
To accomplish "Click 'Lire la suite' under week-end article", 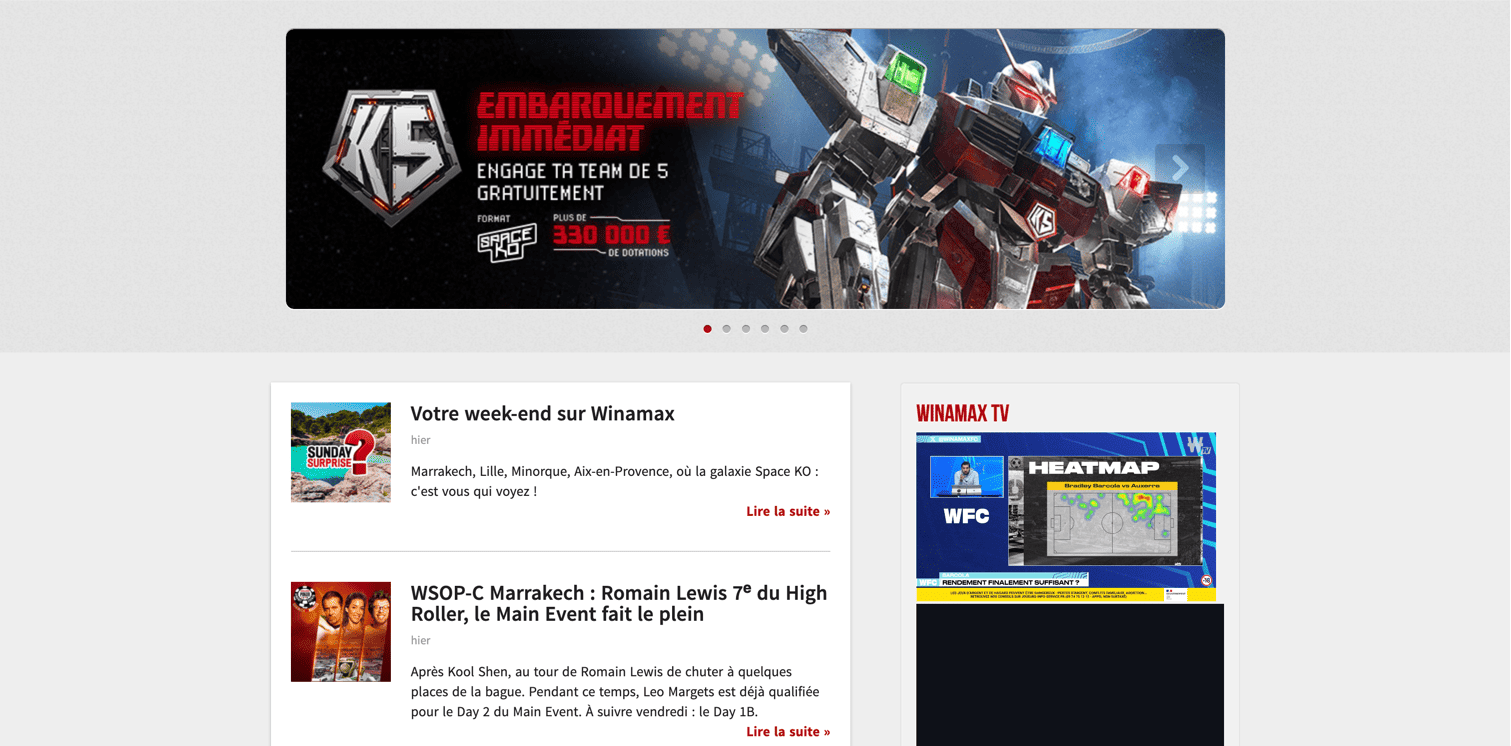I will coord(788,511).
